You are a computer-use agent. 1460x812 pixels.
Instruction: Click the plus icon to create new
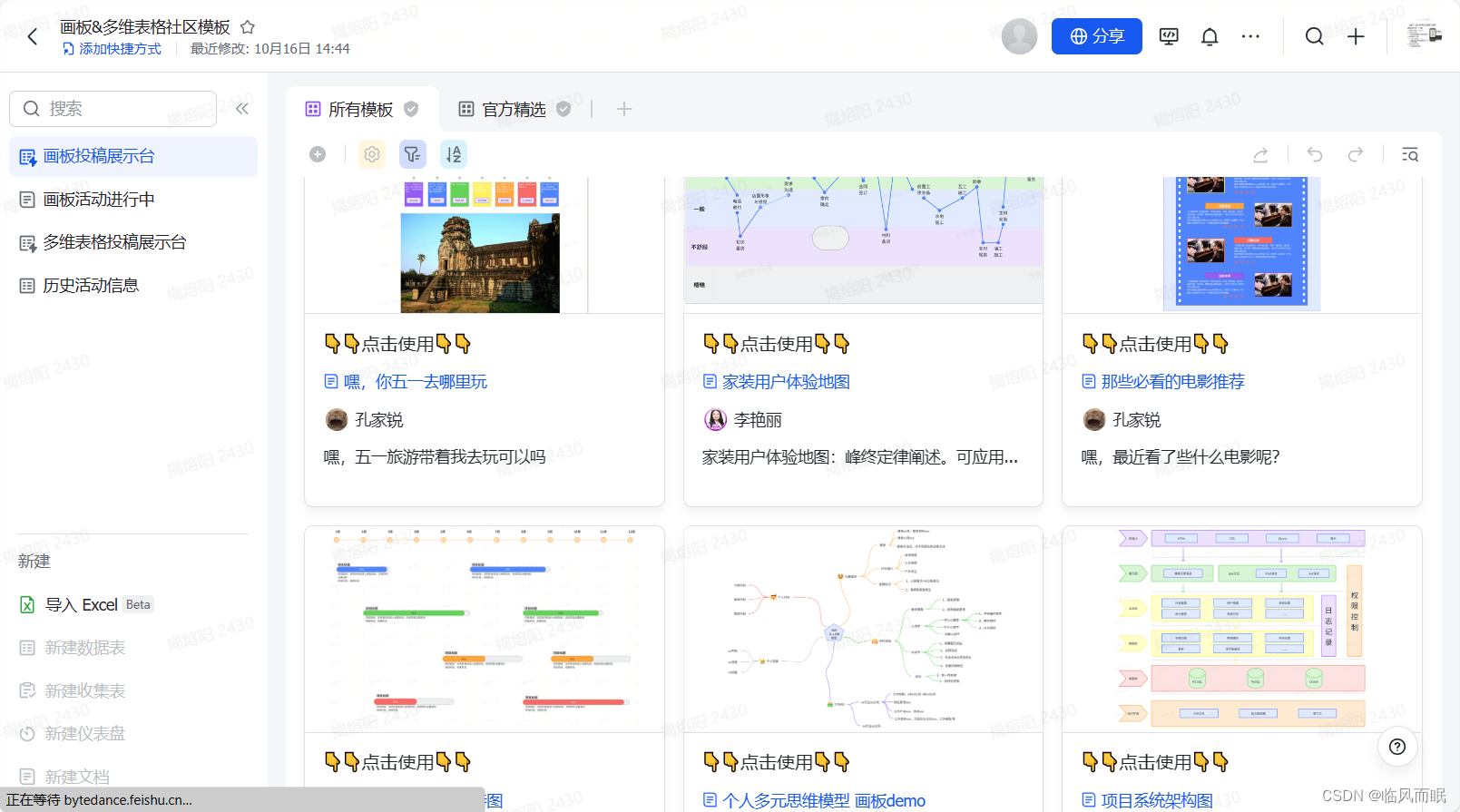tap(1356, 36)
